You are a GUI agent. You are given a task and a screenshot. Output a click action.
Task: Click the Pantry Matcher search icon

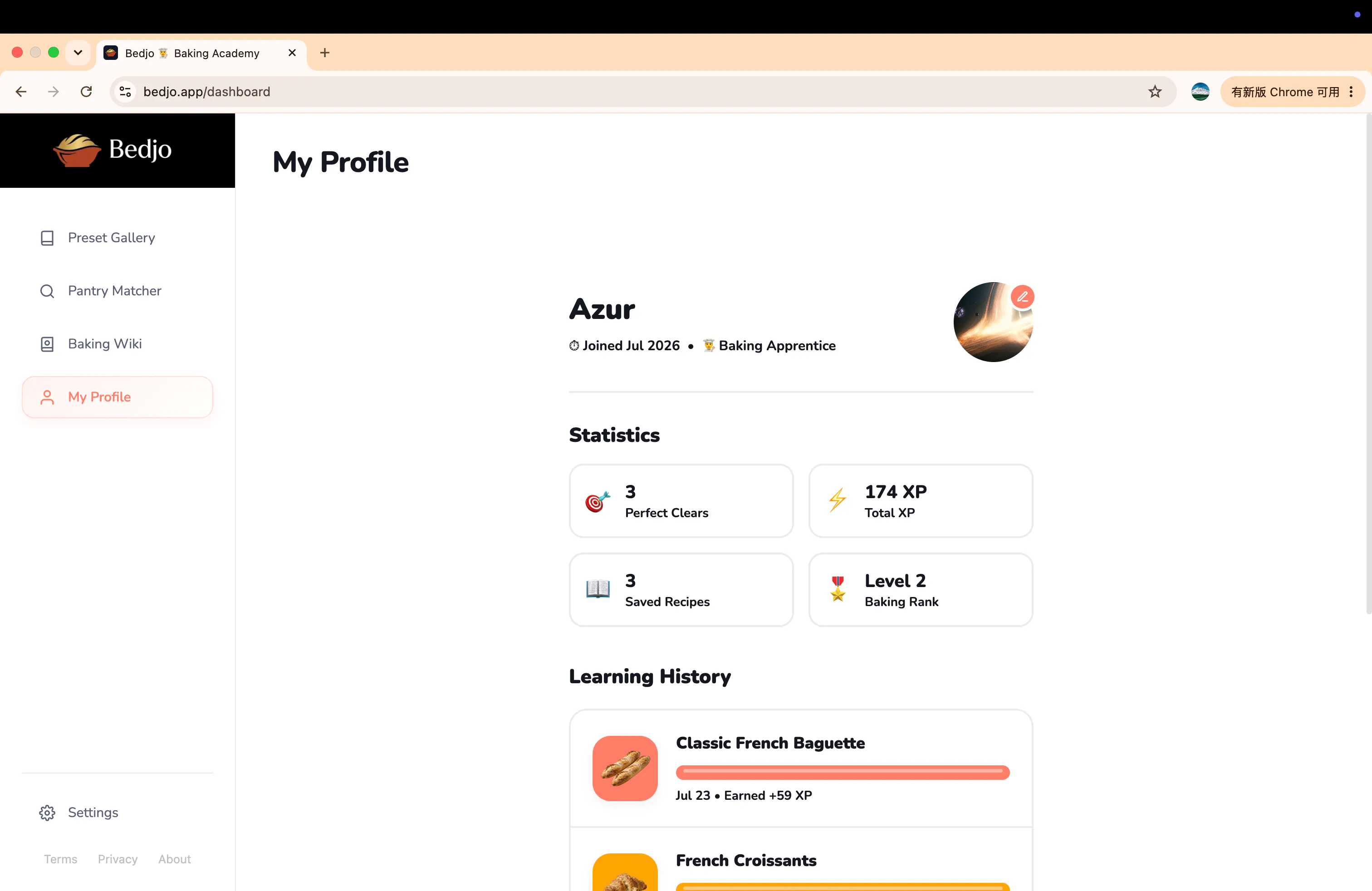click(x=47, y=291)
